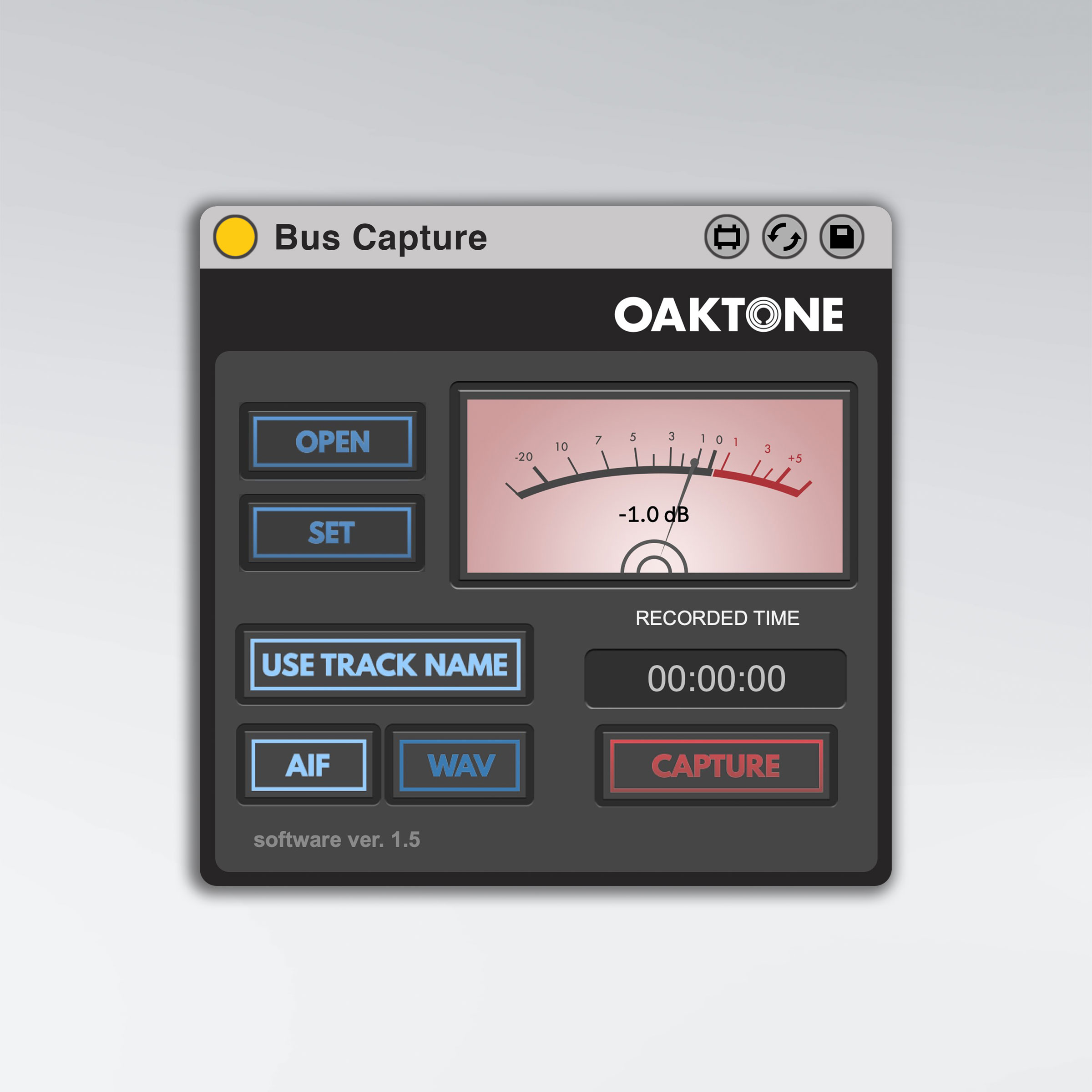Select WAV file format

coord(460,765)
